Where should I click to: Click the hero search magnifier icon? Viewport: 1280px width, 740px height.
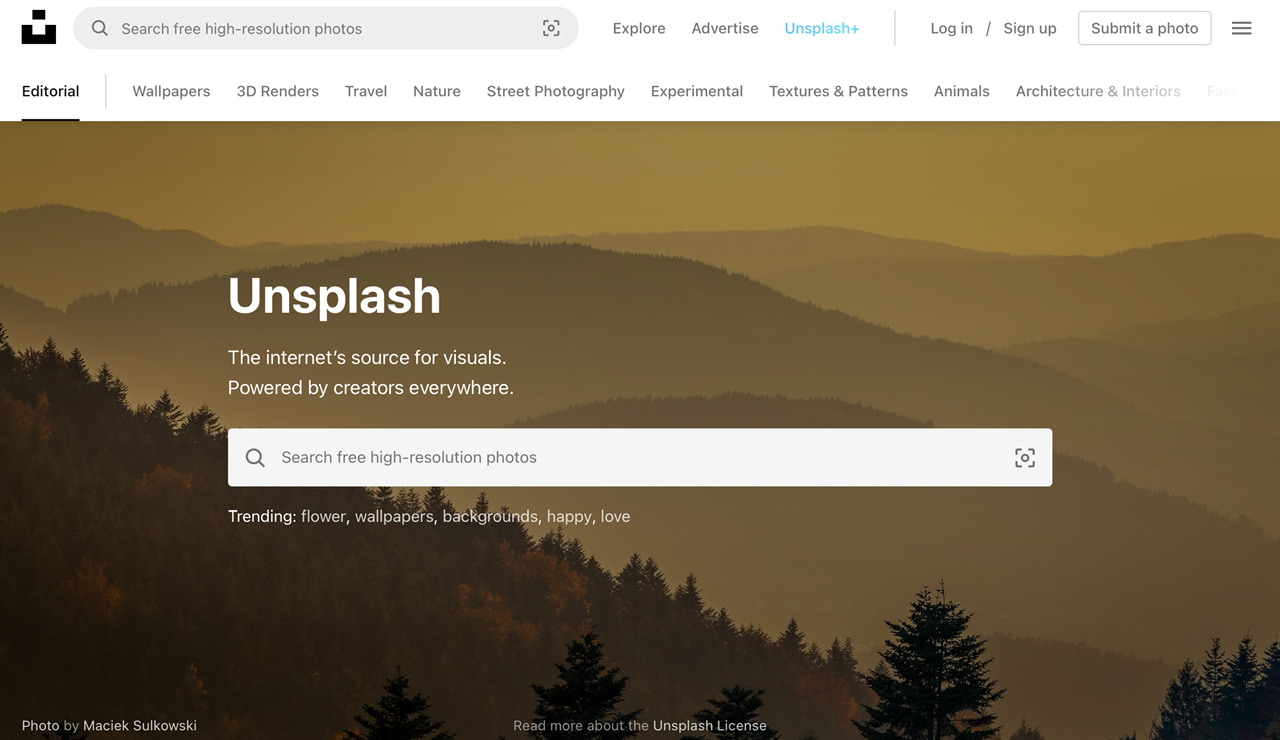[255, 457]
